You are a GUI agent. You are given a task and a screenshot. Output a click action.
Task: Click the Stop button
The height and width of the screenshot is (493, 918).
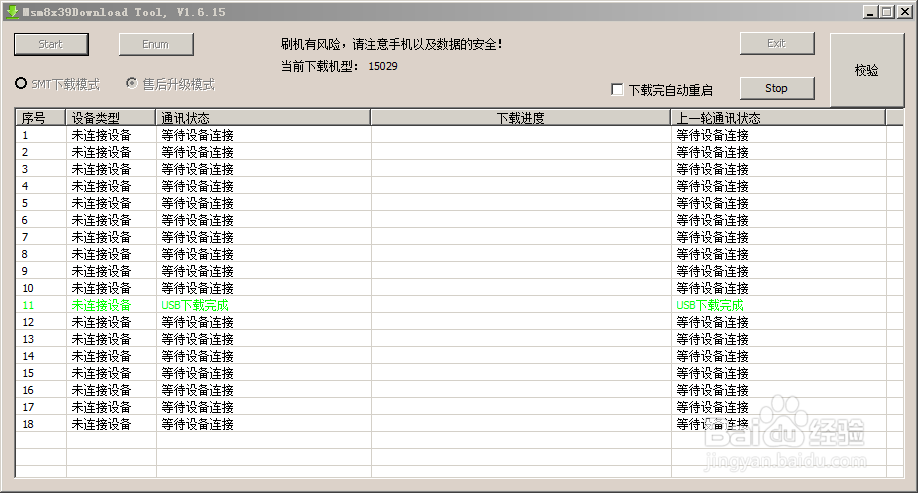pyautogui.click(x=777, y=88)
